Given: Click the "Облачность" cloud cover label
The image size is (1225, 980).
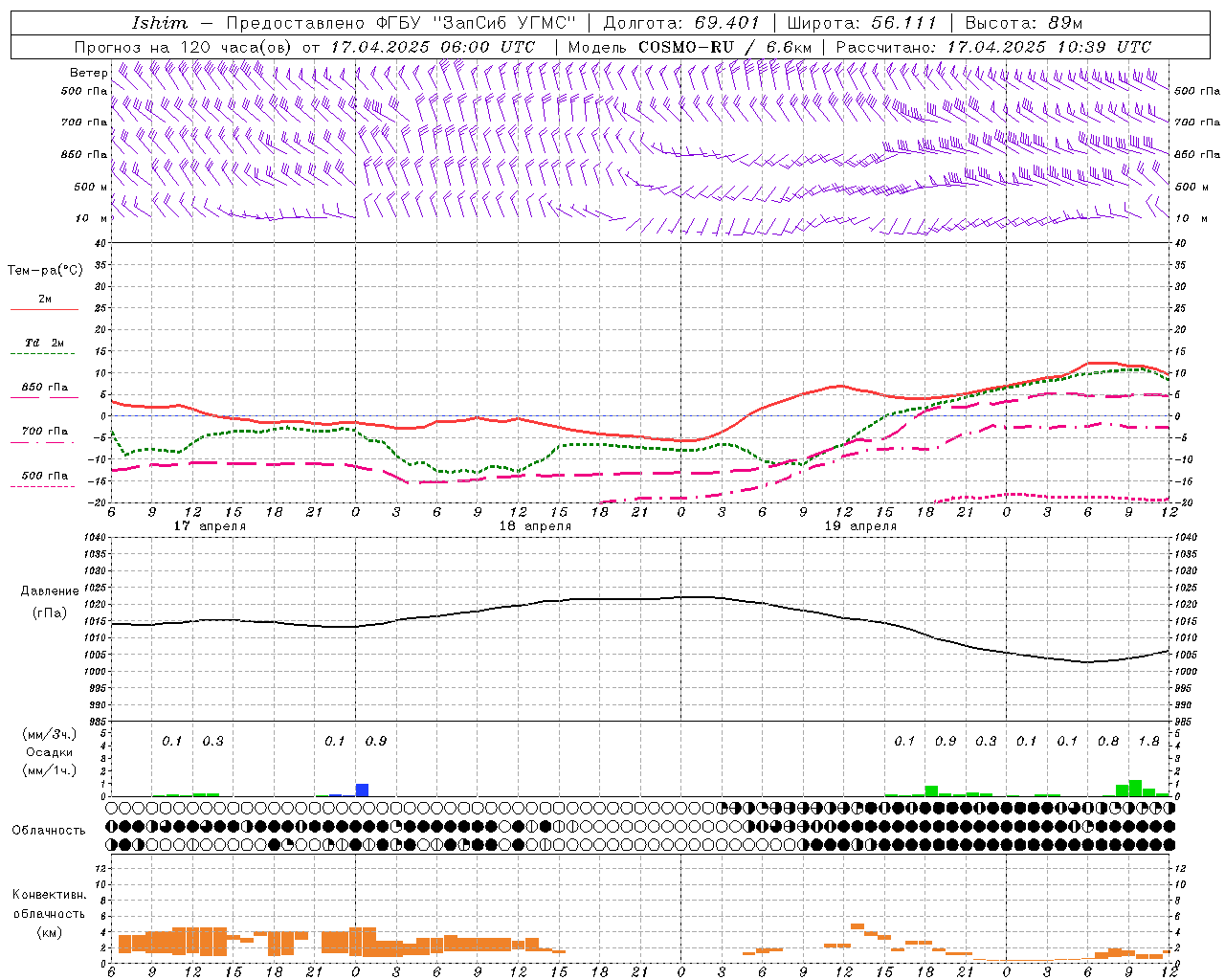Looking at the screenshot, I should 49,830.
